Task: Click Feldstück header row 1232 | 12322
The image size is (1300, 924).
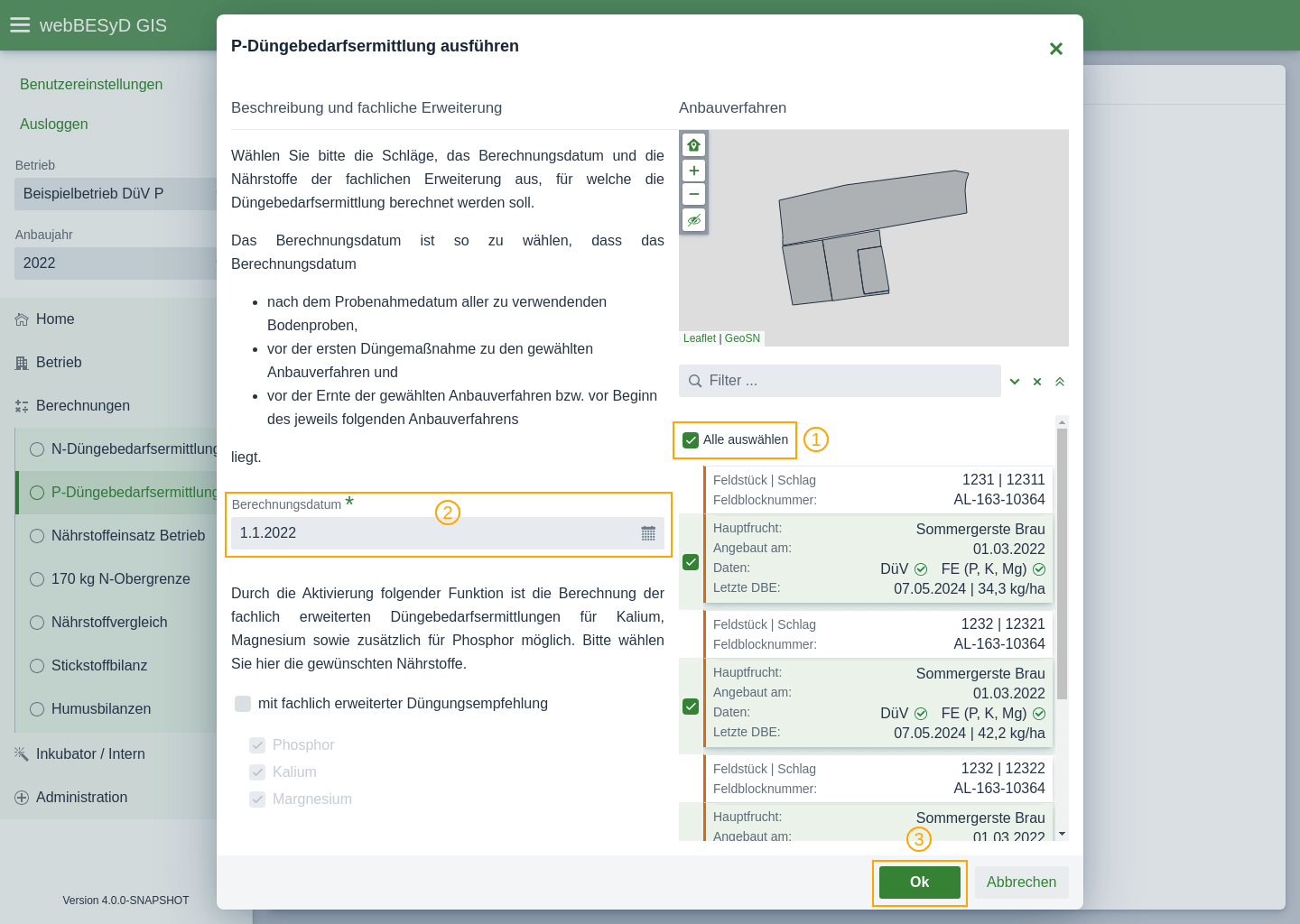Action: click(x=879, y=779)
